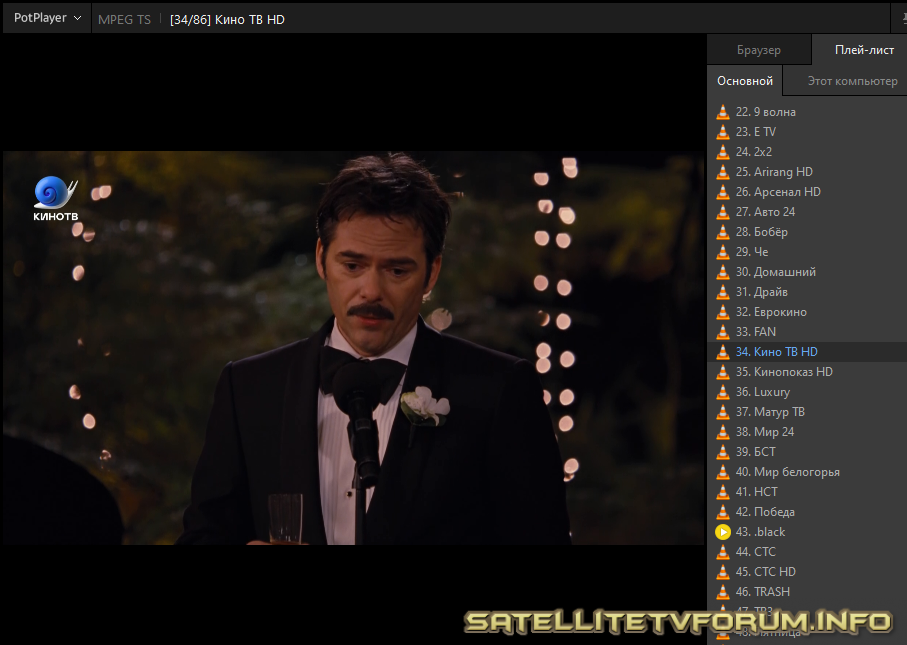Click the cone icon beside 38. Мир 24
Screen dimensions: 907x645
(723, 432)
